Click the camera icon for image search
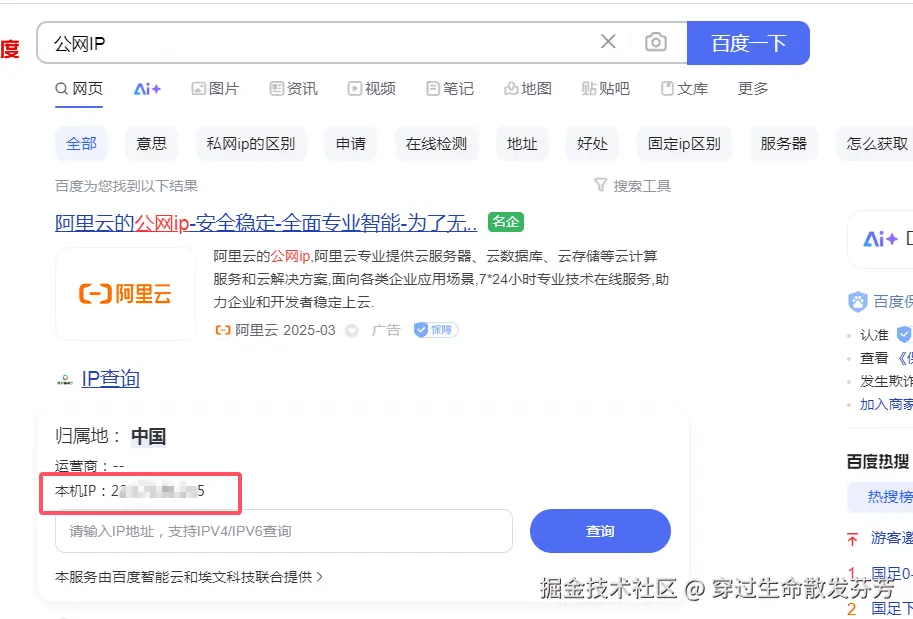913x619 pixels. click(655, 43)
